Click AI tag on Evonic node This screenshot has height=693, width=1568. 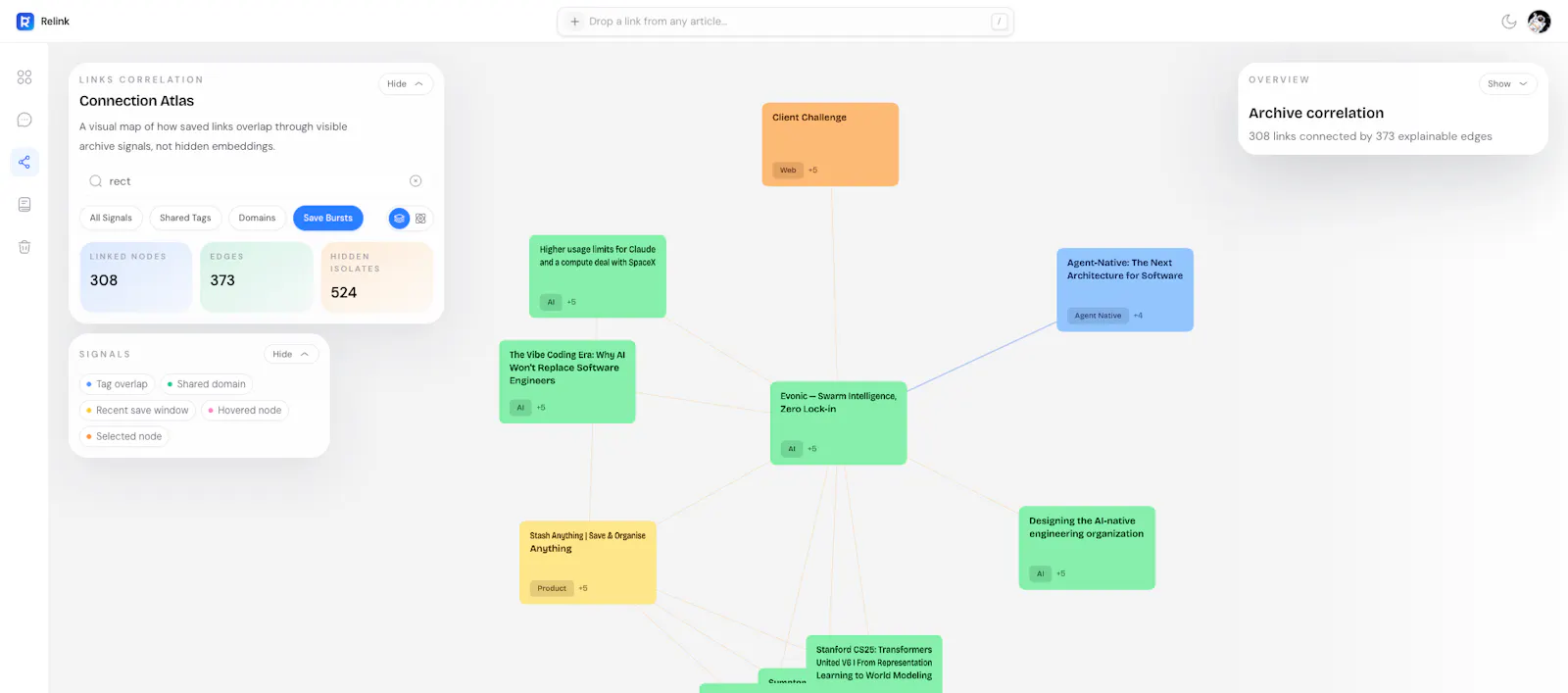pyautogui.click(x=792, y=449)
